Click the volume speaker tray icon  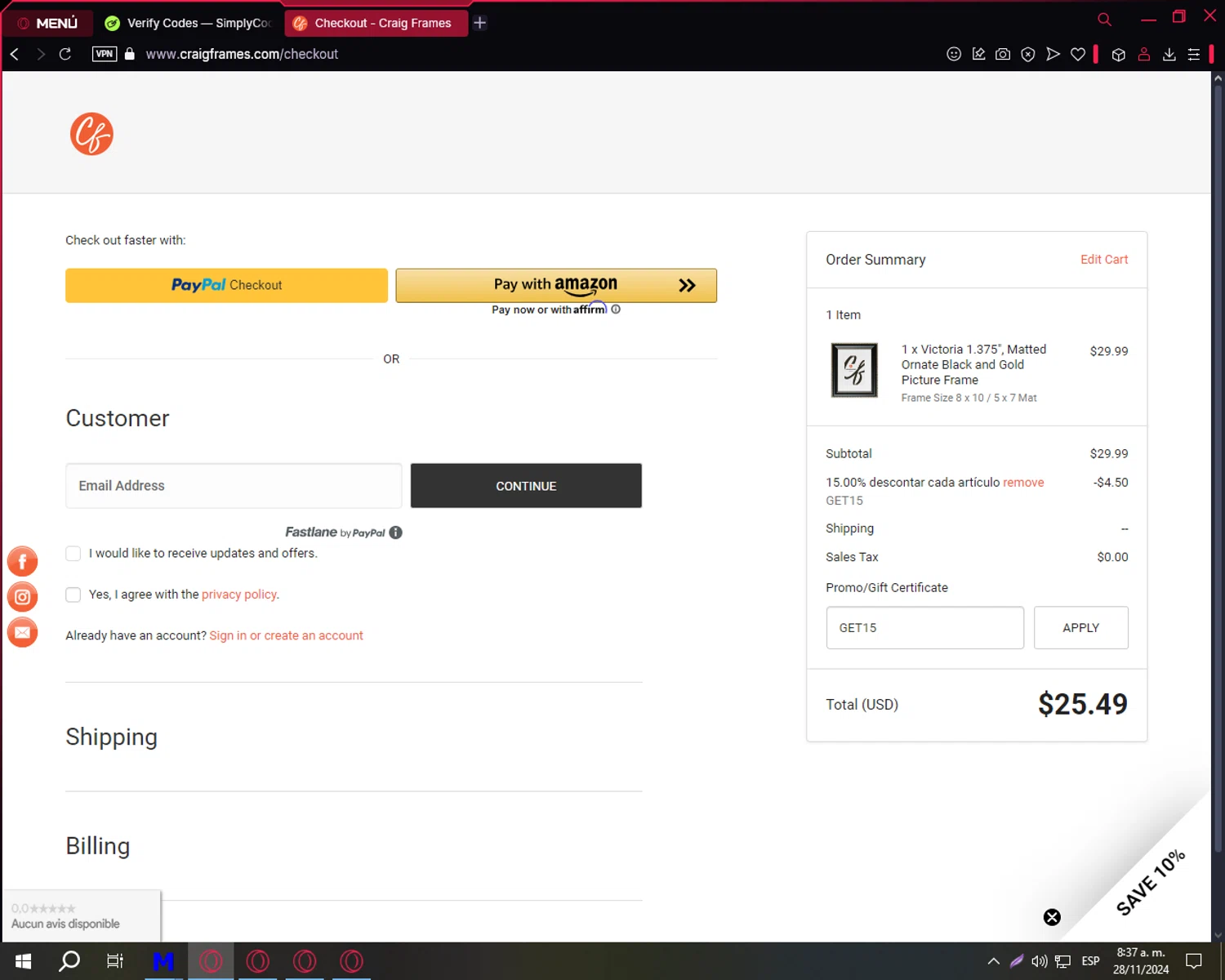click(1040, 961)
